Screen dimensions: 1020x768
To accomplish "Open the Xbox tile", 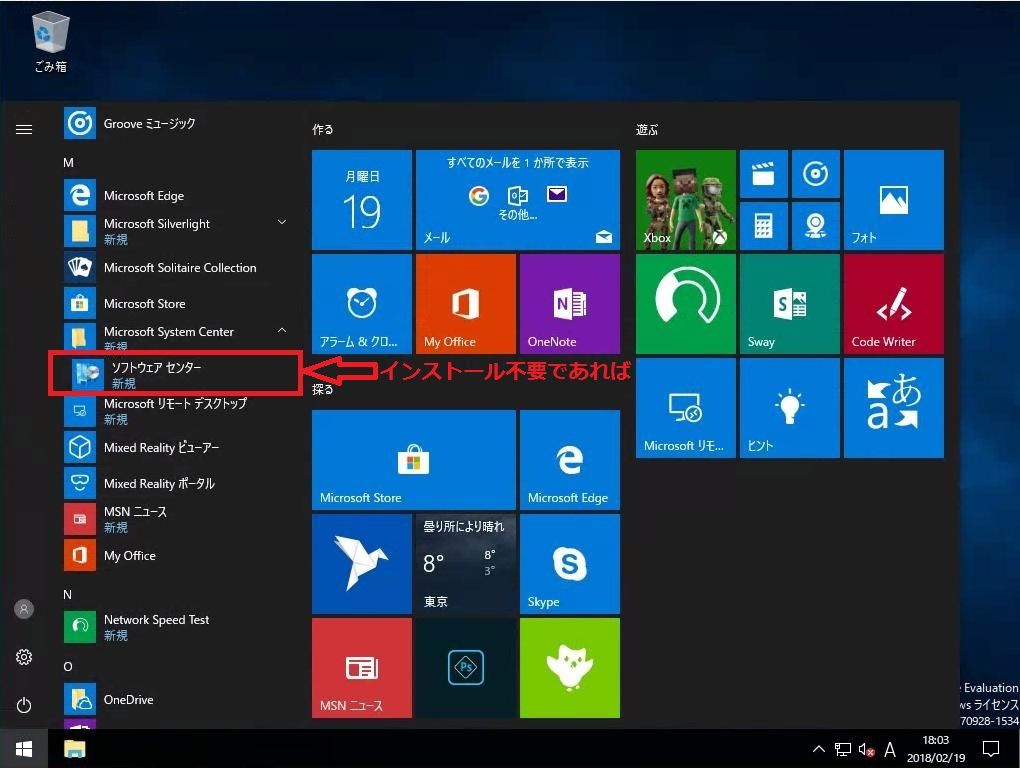I will click(x=686, y=200).
